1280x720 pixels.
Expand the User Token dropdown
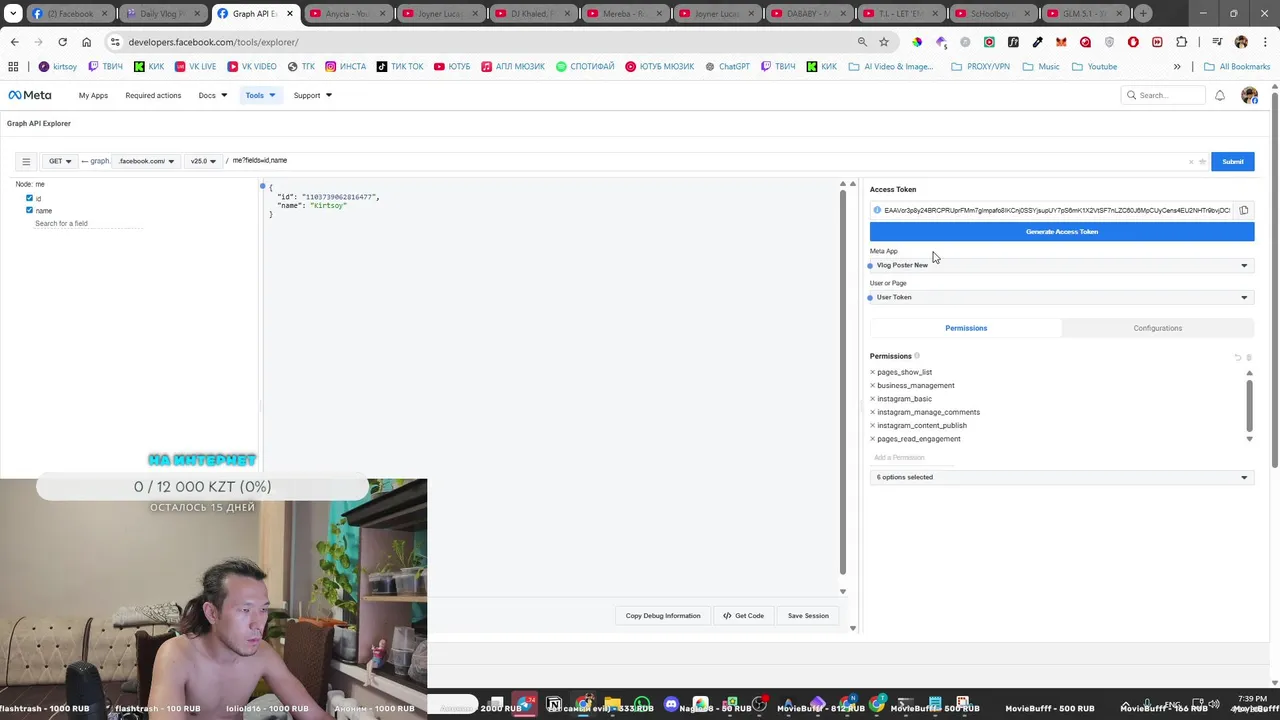pyautogui.click(x=1061, y=297)
